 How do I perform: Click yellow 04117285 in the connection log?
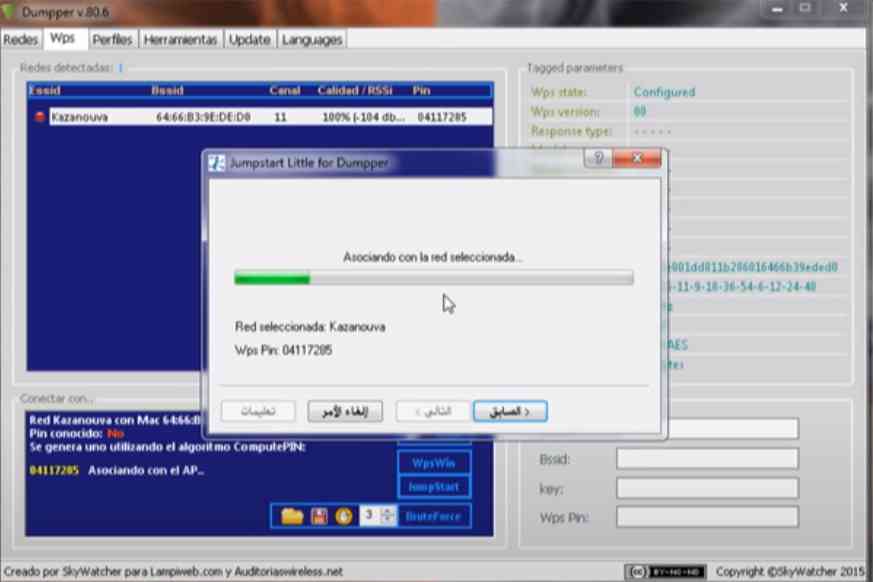[54, 471]
